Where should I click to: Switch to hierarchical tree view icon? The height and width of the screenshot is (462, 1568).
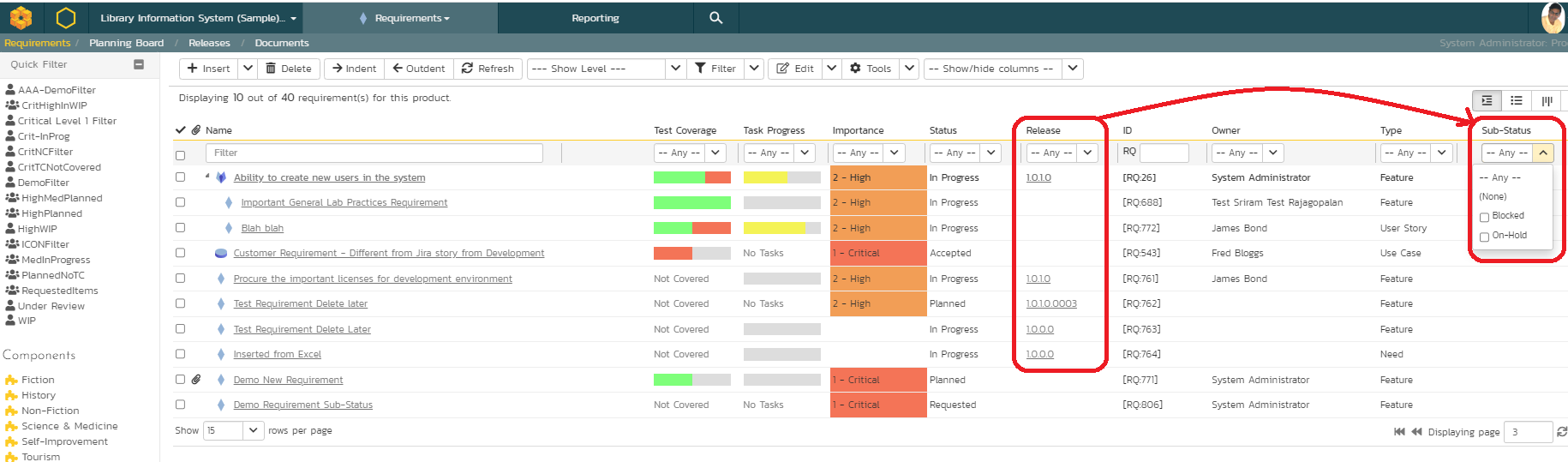pos(1487,101)
